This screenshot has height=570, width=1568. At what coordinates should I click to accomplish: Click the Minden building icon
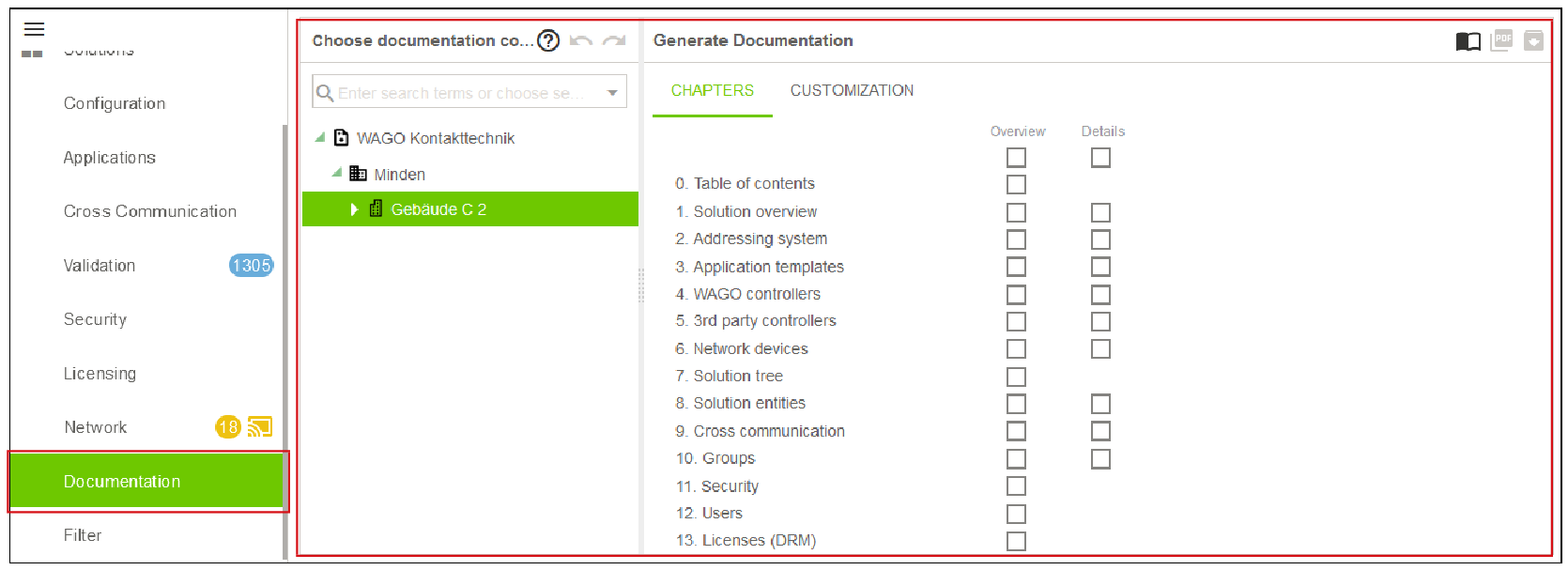pos(358,174)
